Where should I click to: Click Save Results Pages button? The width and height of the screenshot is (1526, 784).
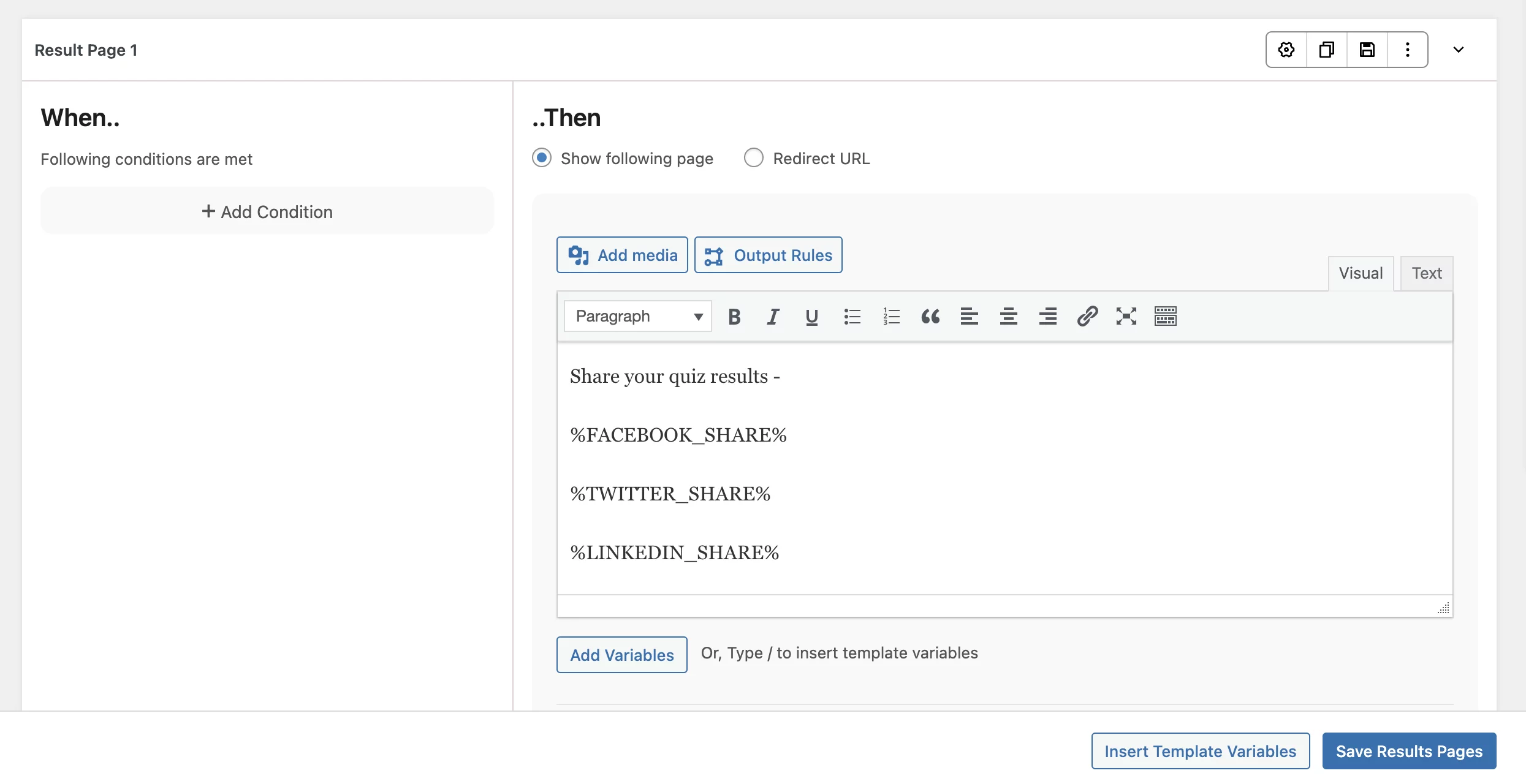(x=1409, y=751)
